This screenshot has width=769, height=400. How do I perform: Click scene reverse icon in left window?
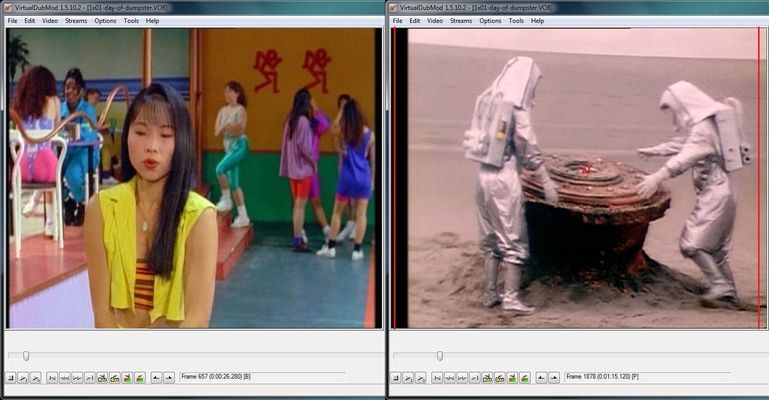(127, 377)
